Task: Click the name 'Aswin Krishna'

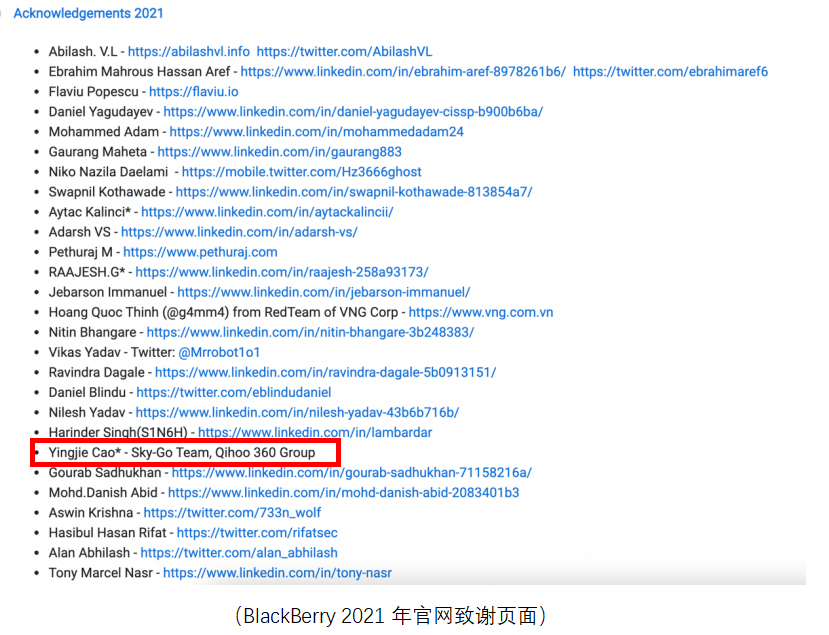Action: pyautogui.click(x=91, y=513)
